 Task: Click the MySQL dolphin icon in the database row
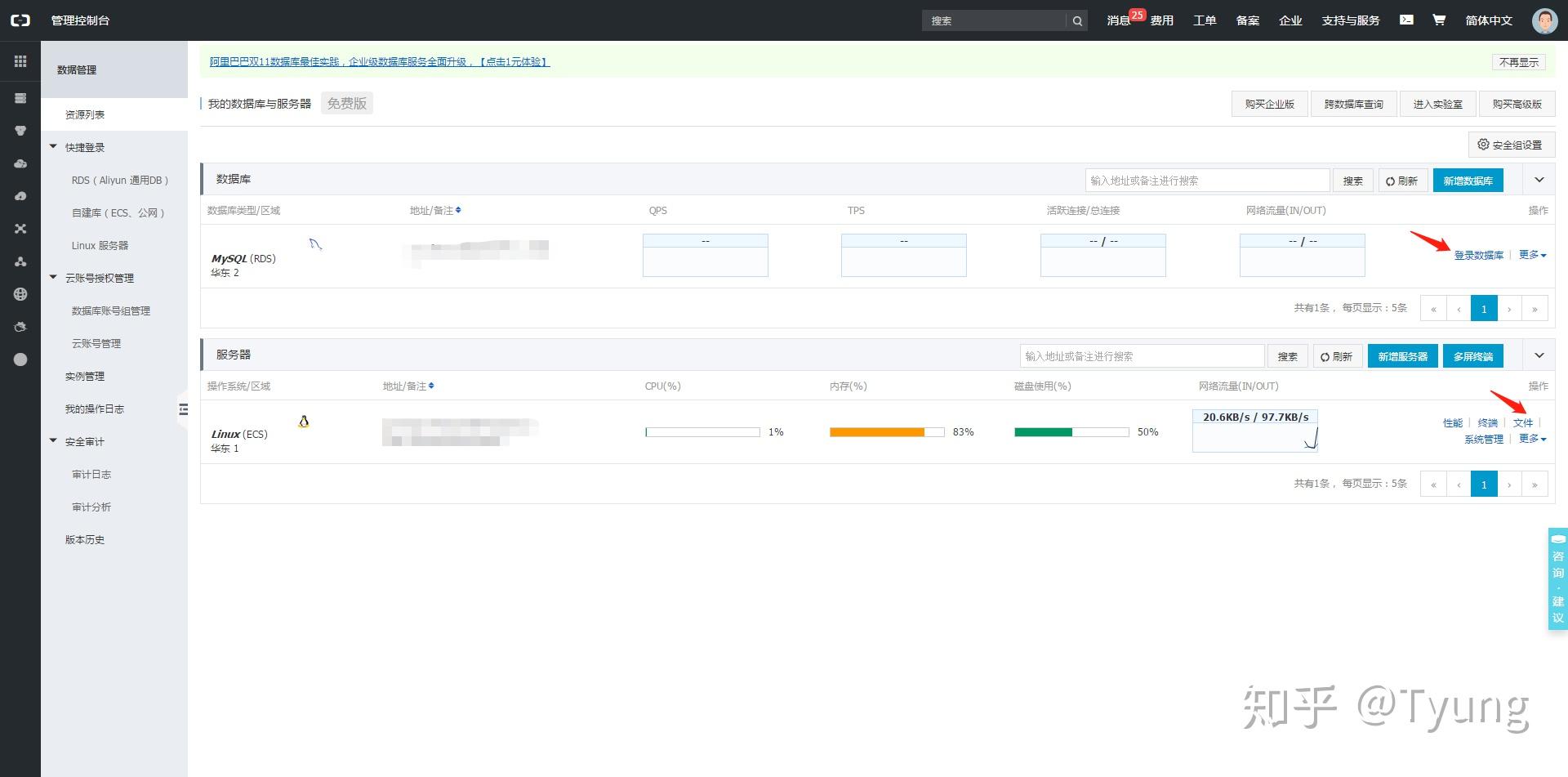coord(316,243)
